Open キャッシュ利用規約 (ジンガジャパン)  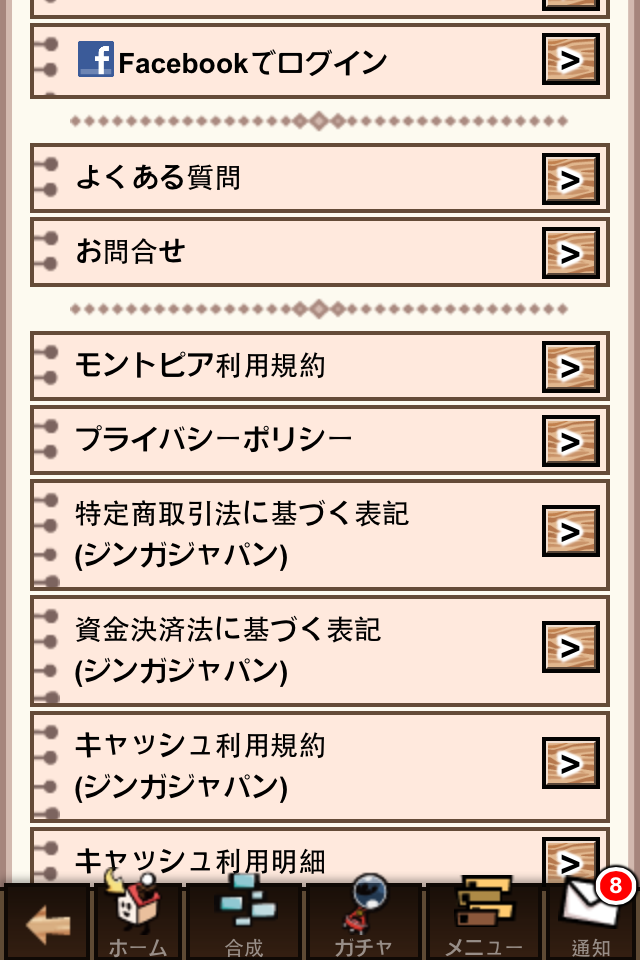(x=200, y=766)
